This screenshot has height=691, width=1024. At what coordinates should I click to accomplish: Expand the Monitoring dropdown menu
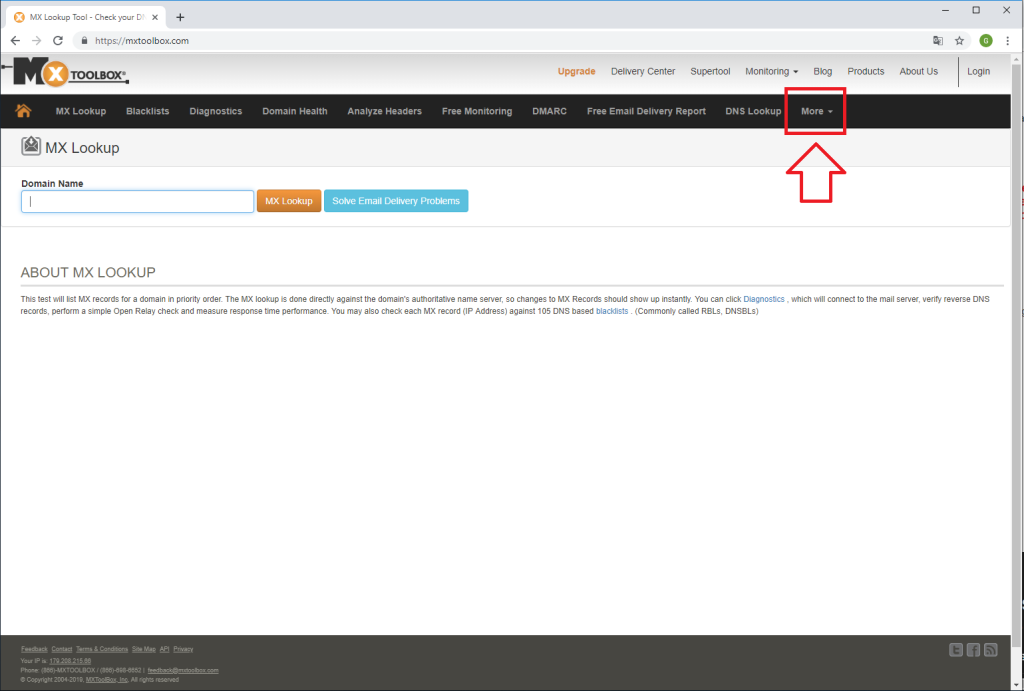(771, 71)
